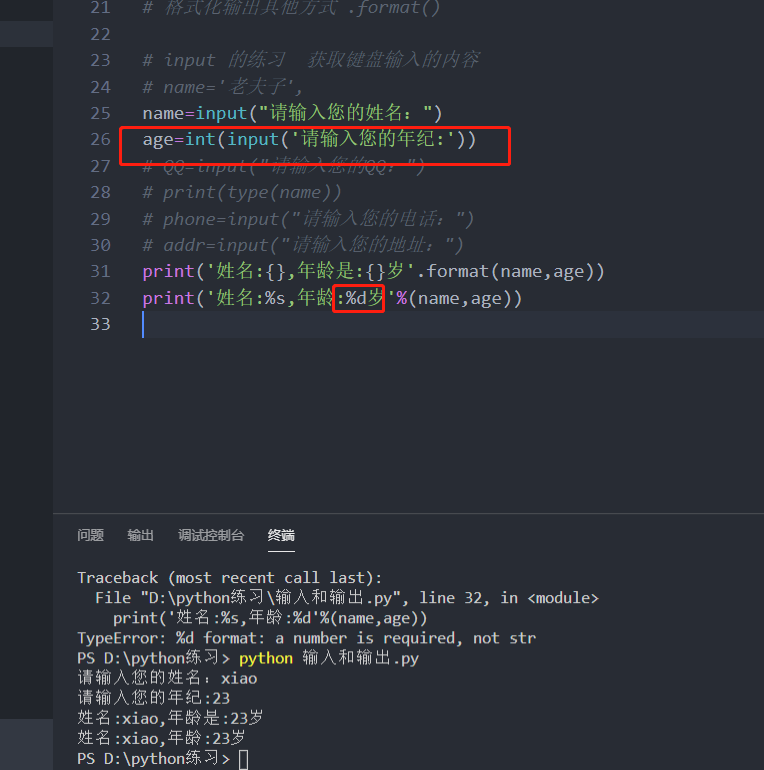Click the Traceback line in terminal
This screenshot has width=764, height=770.
point(230,578)
